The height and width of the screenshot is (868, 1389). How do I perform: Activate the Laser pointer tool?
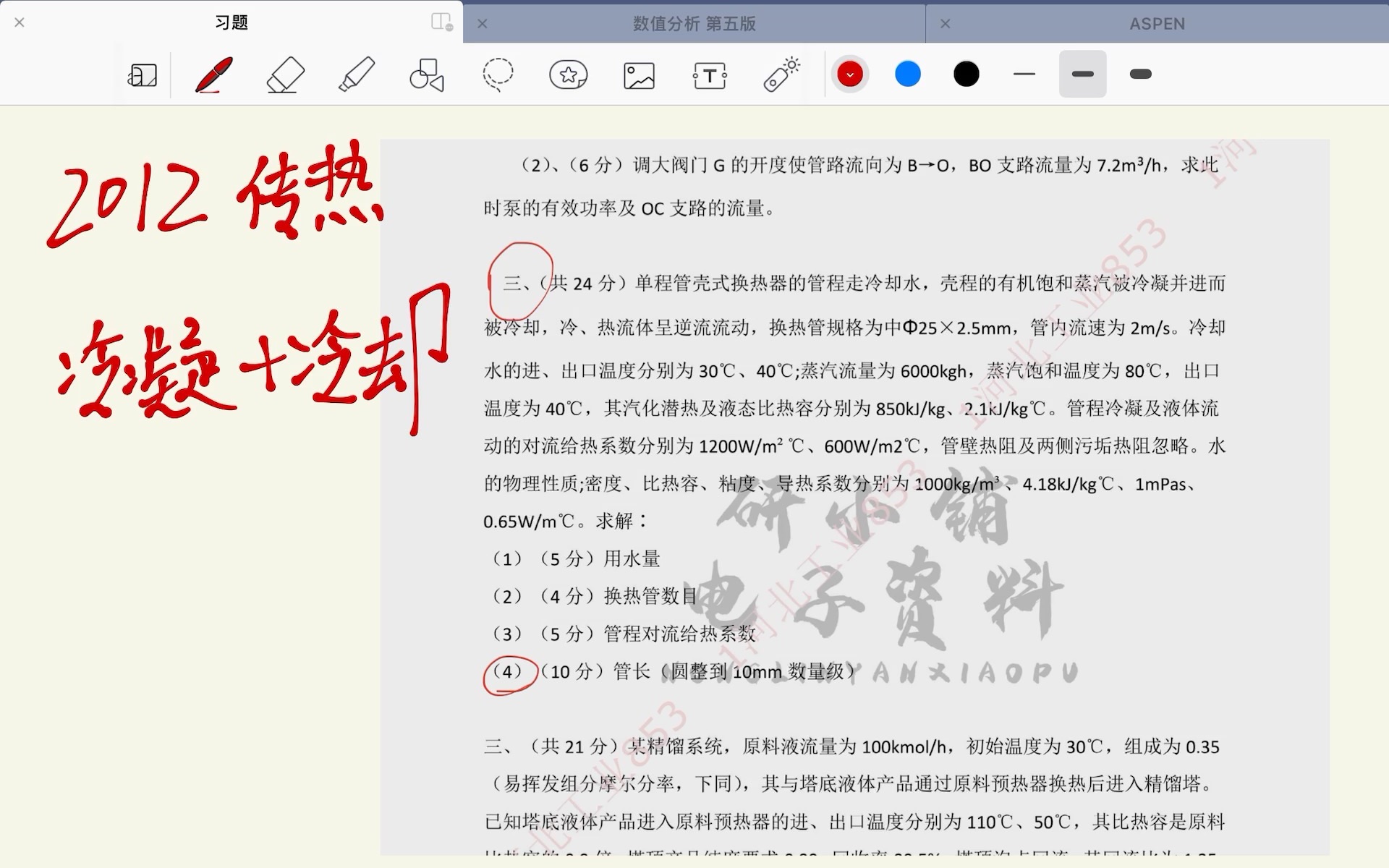(x=781, y=74)
